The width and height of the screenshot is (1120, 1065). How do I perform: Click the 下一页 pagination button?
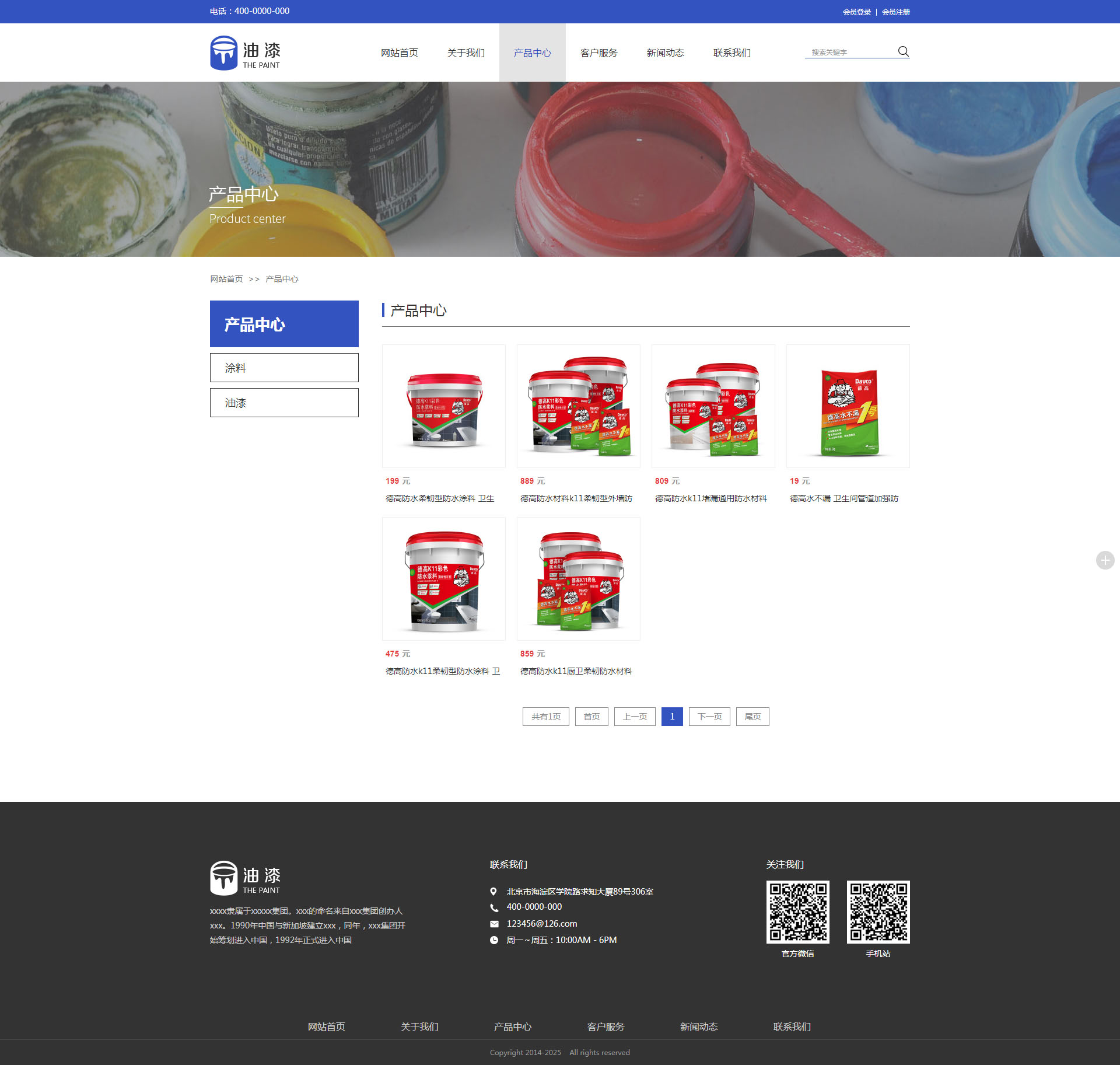click(709, 717)
